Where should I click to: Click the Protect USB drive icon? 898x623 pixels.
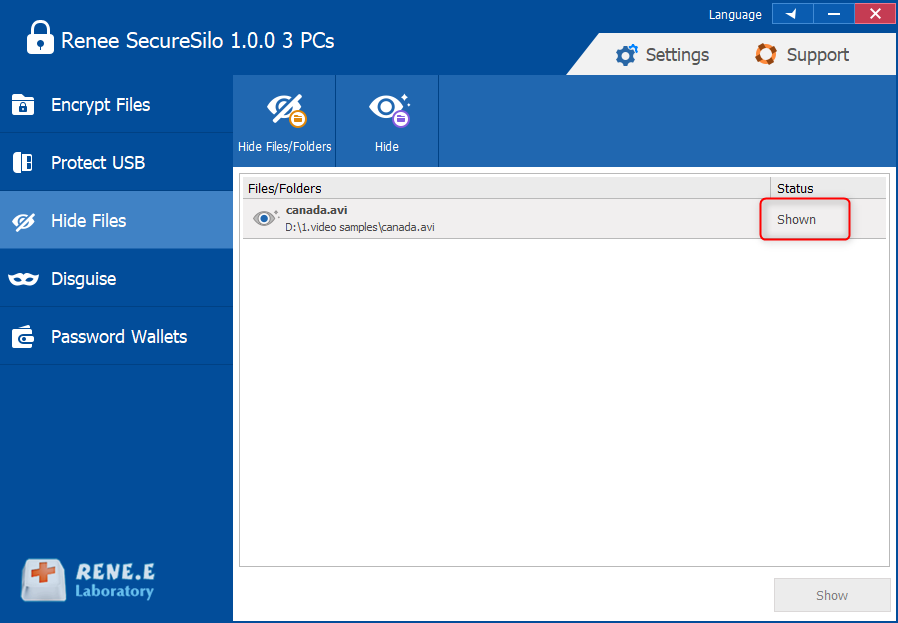click(x=23, y=163)
